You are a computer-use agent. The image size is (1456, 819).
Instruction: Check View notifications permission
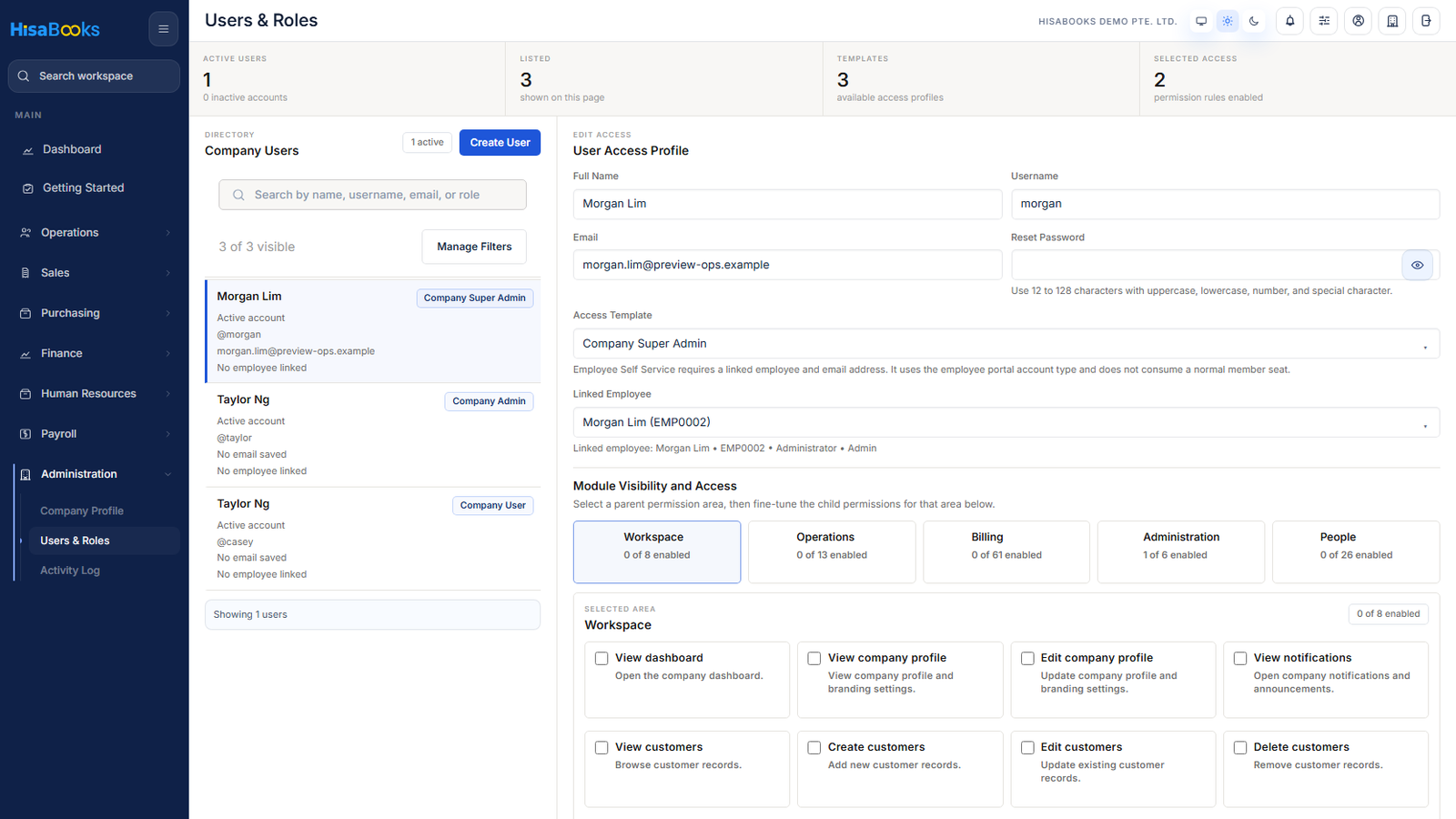(1240, 658)
